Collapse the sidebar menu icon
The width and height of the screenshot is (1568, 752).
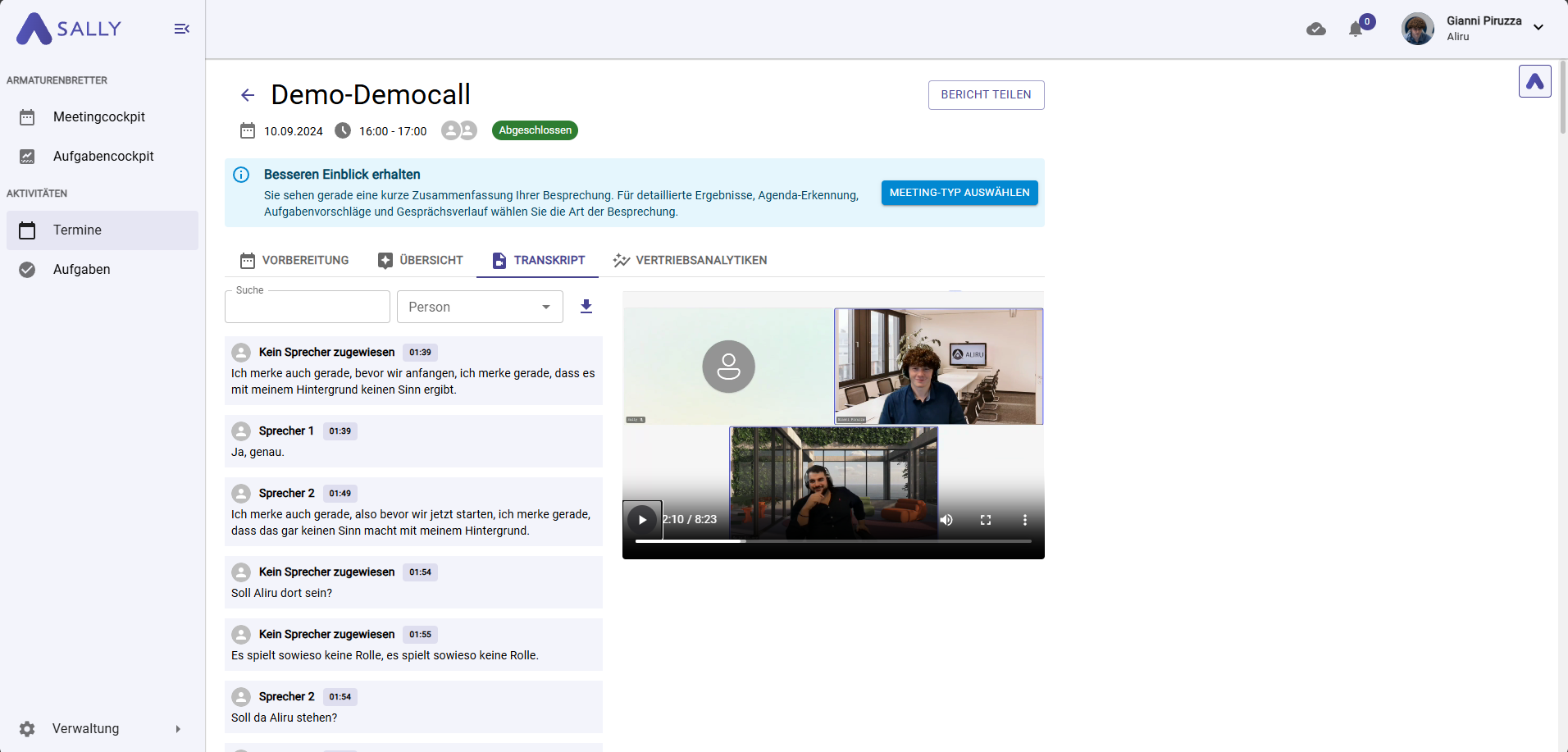[182, 29]
